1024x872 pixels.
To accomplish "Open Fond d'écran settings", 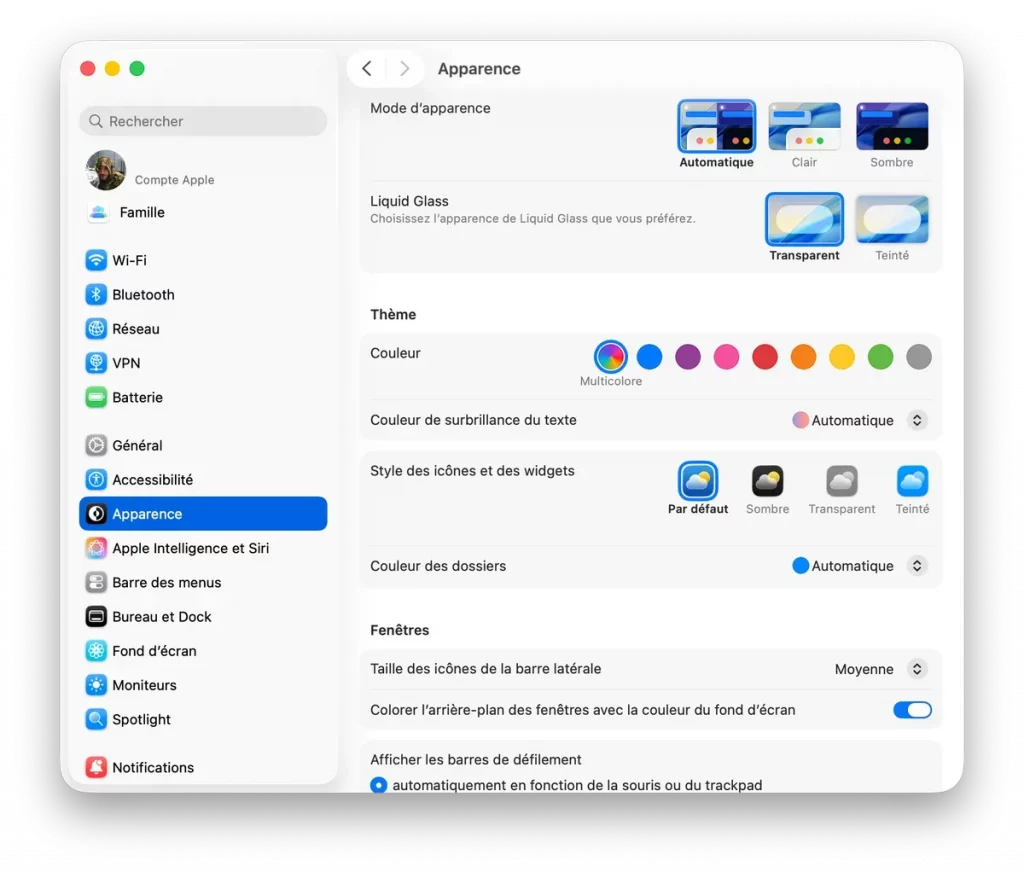I will click(x=155, y=651).
